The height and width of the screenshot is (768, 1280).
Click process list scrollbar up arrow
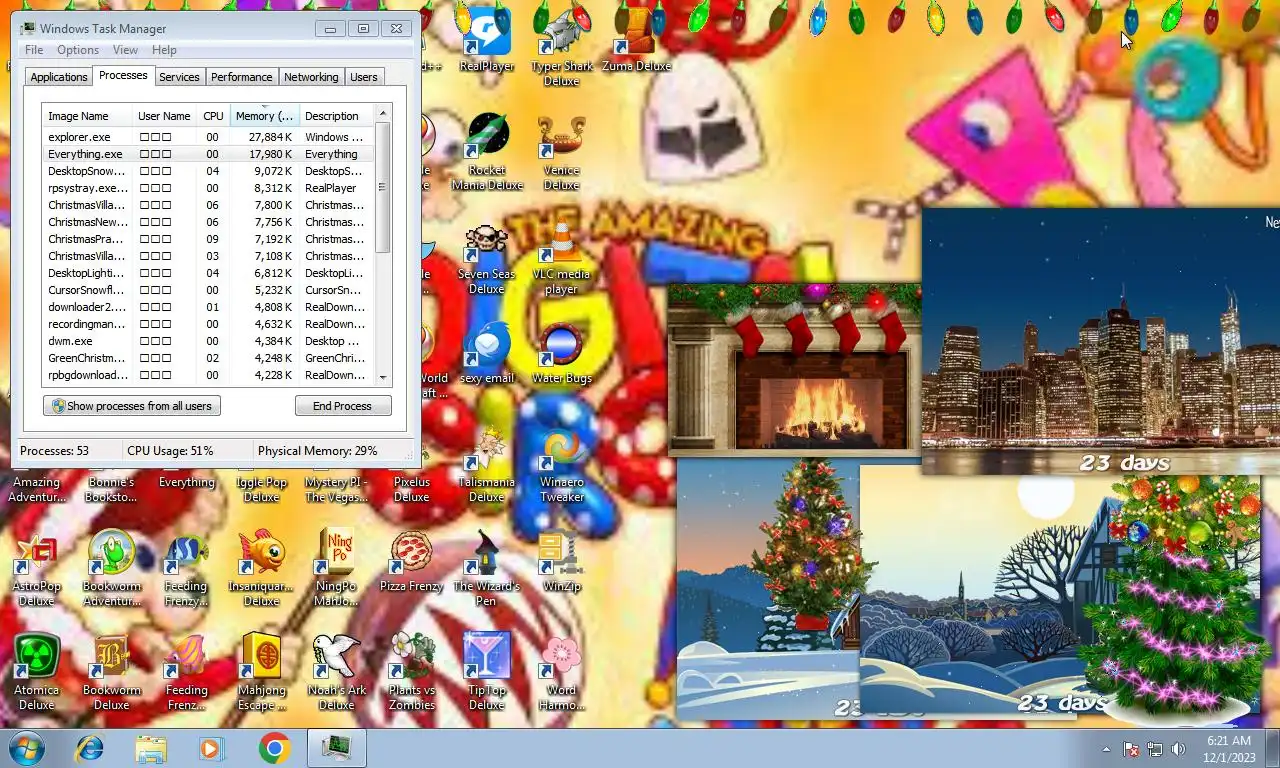[383, 112]
